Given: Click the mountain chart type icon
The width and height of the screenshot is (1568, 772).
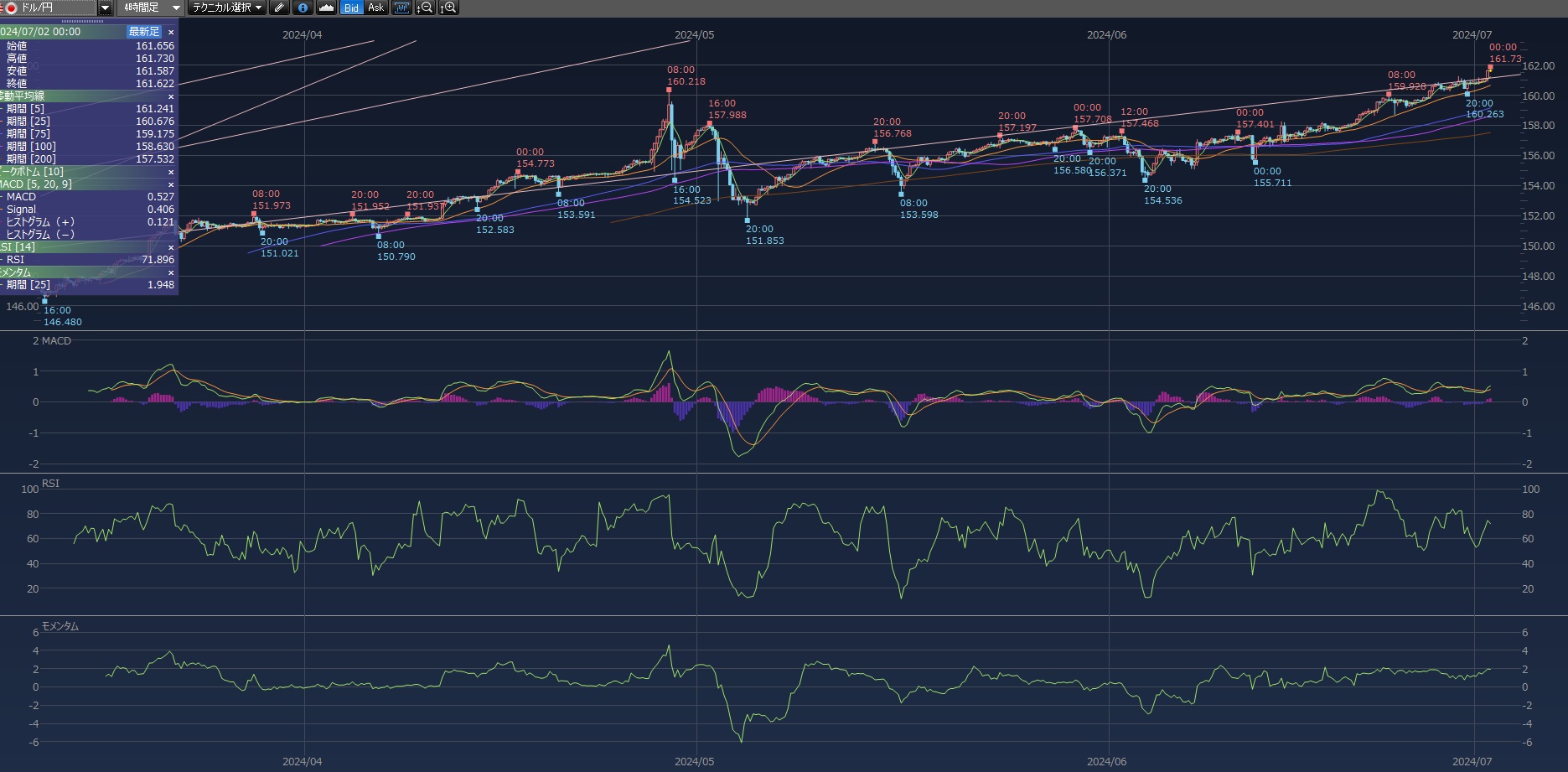Looking at the screenshot, I should 327,8.
